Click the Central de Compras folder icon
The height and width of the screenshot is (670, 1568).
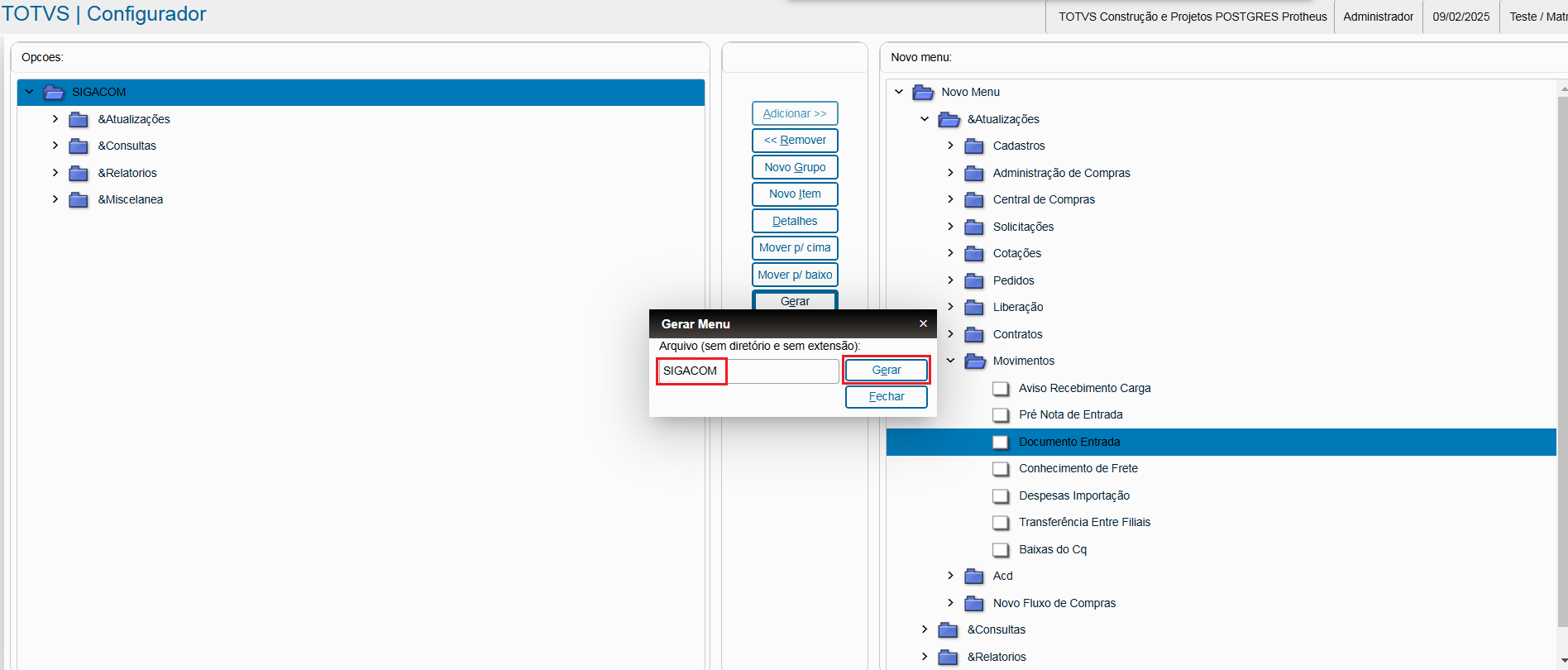tap(974, 200)
